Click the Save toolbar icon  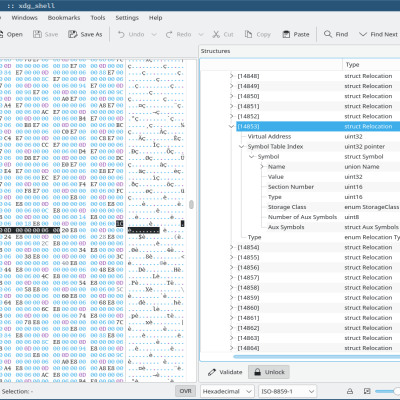(37, 34)
